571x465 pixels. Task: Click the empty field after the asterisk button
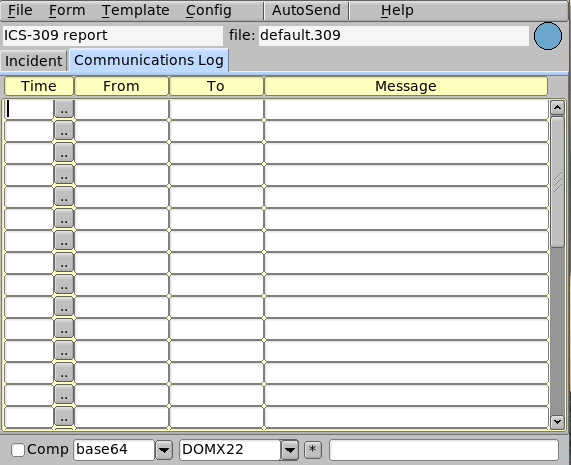(444, 450)
